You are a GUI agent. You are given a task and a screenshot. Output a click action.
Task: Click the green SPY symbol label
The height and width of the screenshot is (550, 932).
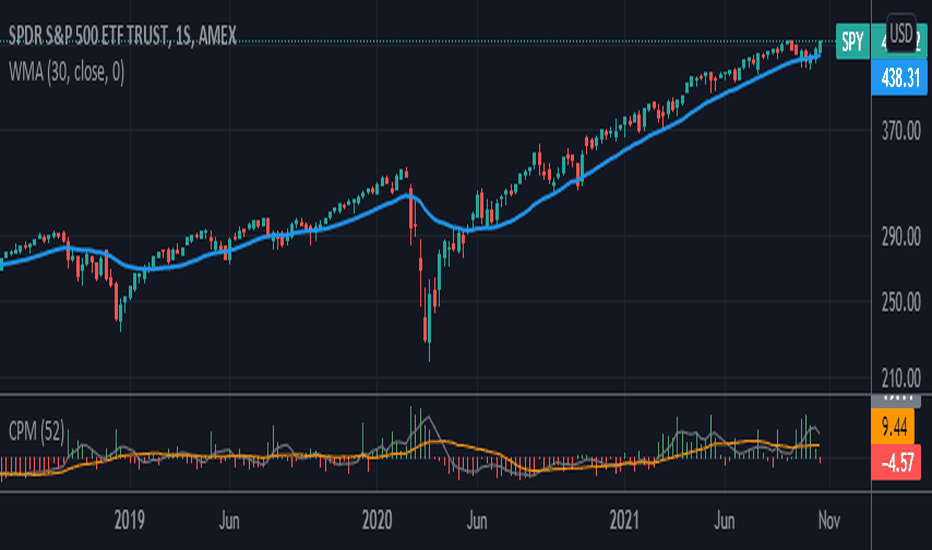pyautogui.click(x=852, y=42)
